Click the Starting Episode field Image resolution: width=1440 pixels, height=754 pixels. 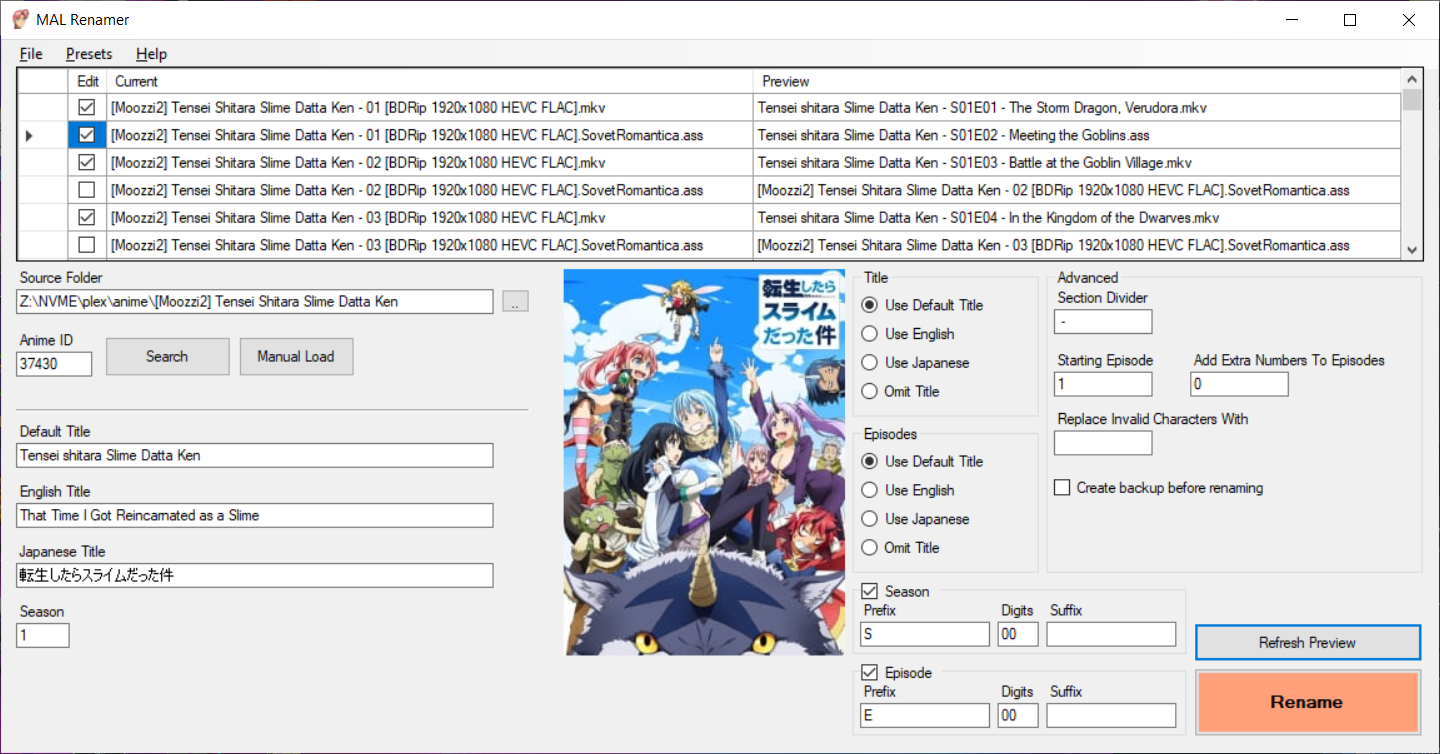(x=1103, y=384)
